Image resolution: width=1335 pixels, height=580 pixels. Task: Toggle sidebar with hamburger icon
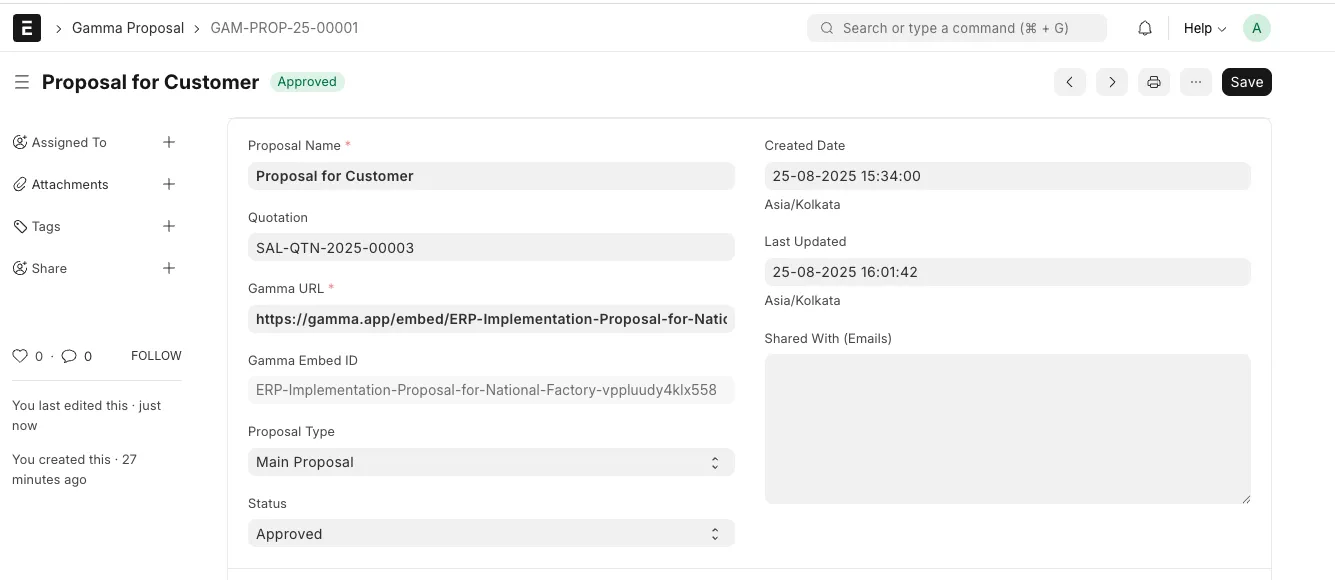tap(22, 82)
